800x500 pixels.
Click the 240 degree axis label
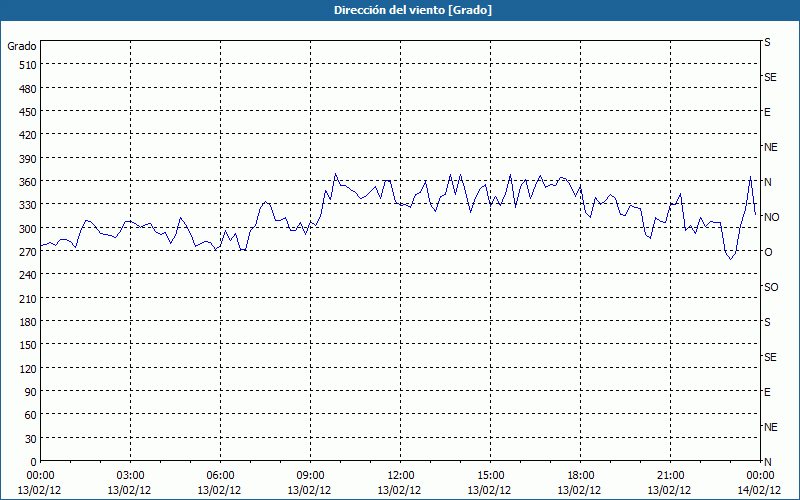point(28,276)
